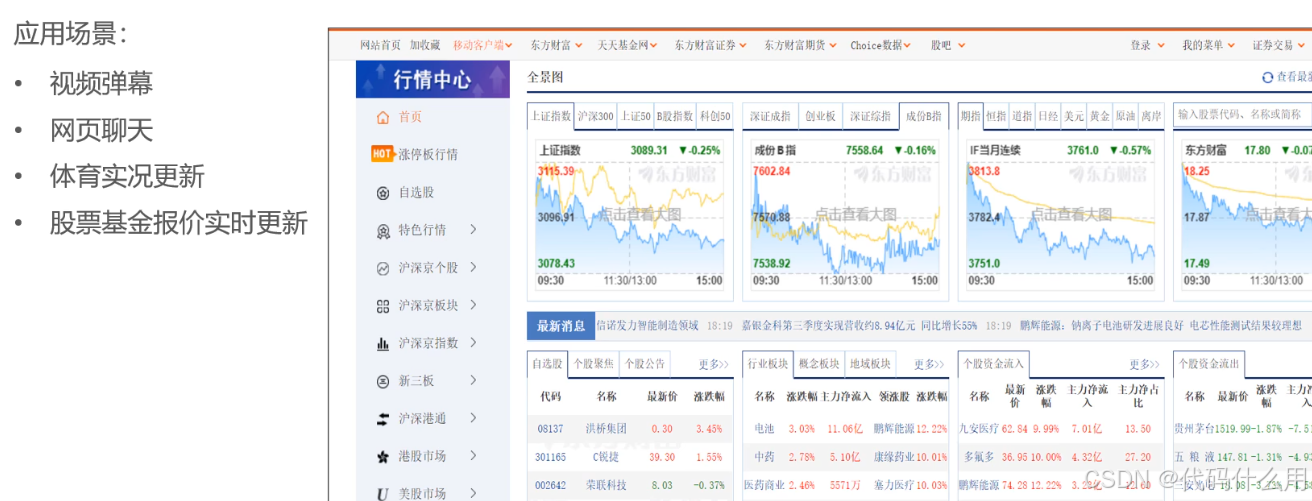Click the 新三板 sidebar icon
This screenshot has width=1312, height=501.
tap(382, 381)
